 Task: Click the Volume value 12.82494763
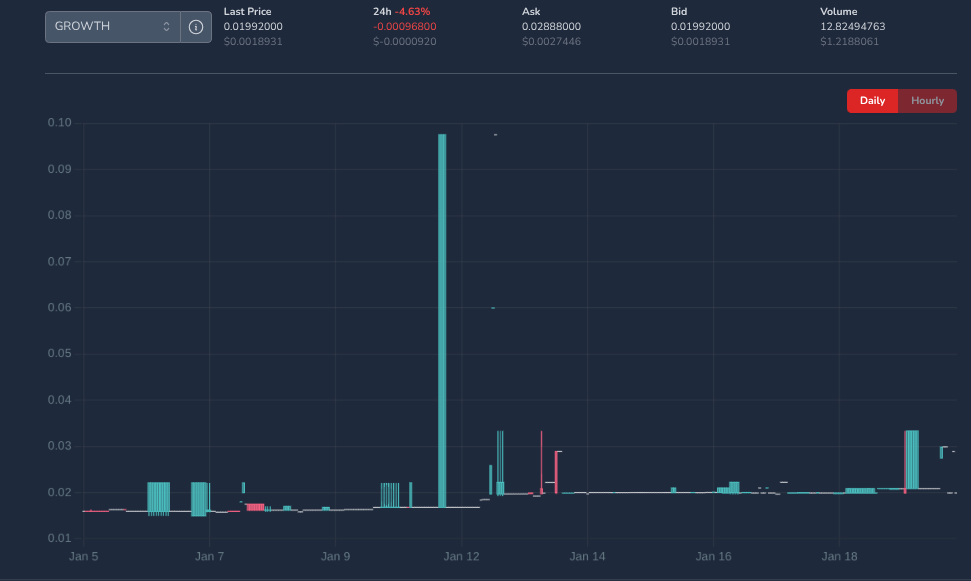(852, 26)
